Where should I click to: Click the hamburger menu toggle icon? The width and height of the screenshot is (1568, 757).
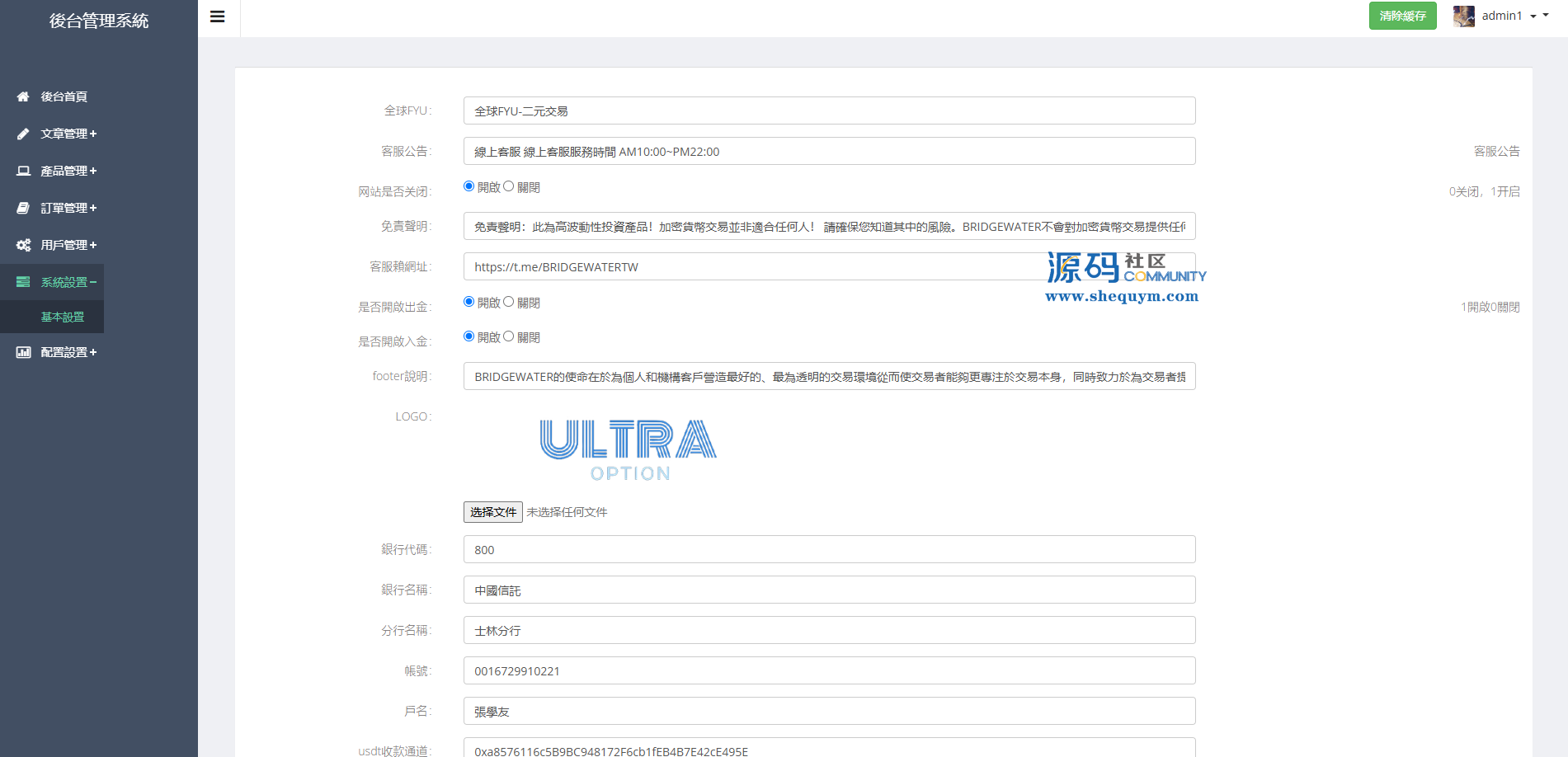click(218, 16)
